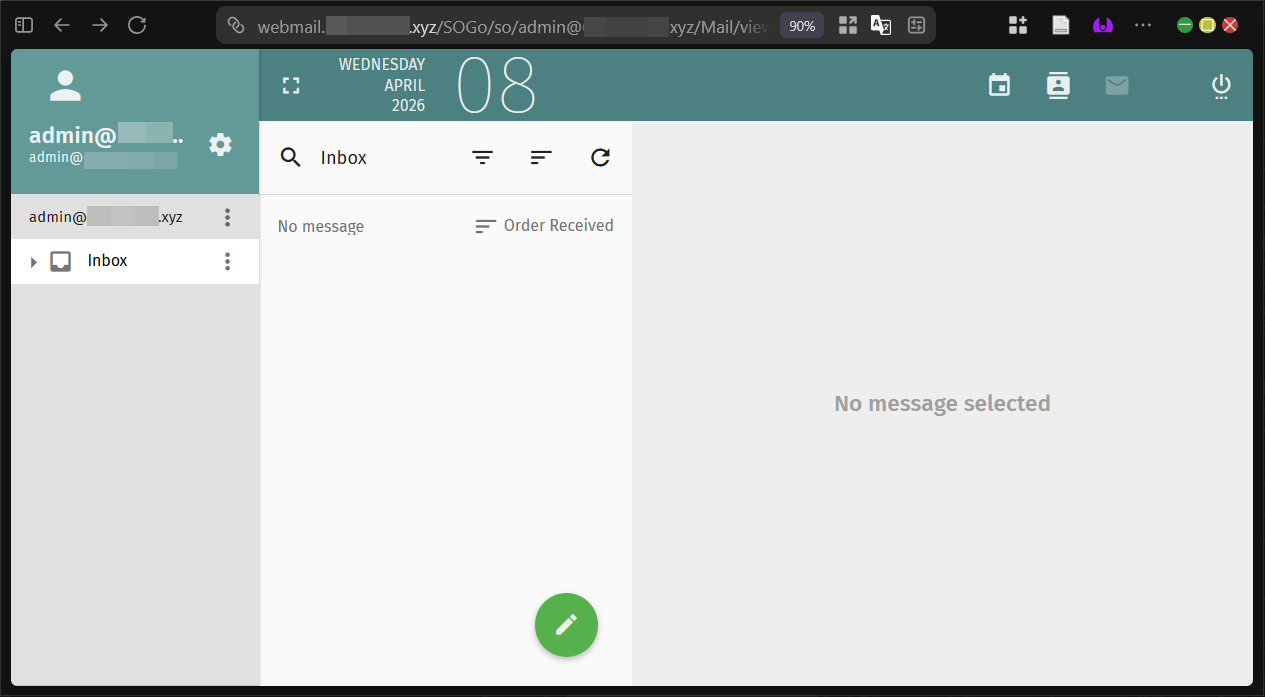Open the Inbox folder options menu
Image resolution: width=1265 pixels, height=697 pixels.
228,261
